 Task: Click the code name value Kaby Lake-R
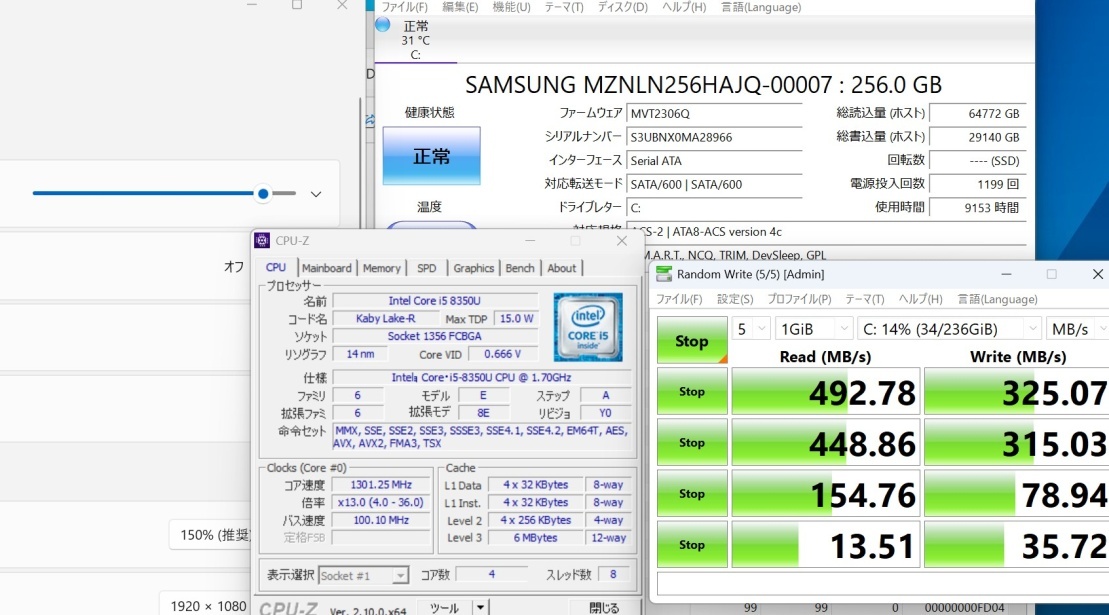(x=385, y=318)
